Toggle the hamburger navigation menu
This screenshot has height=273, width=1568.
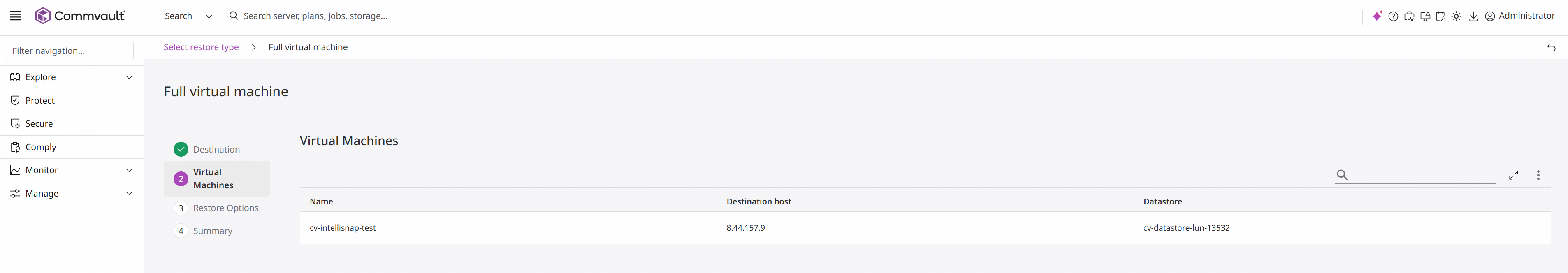[16, 16]
